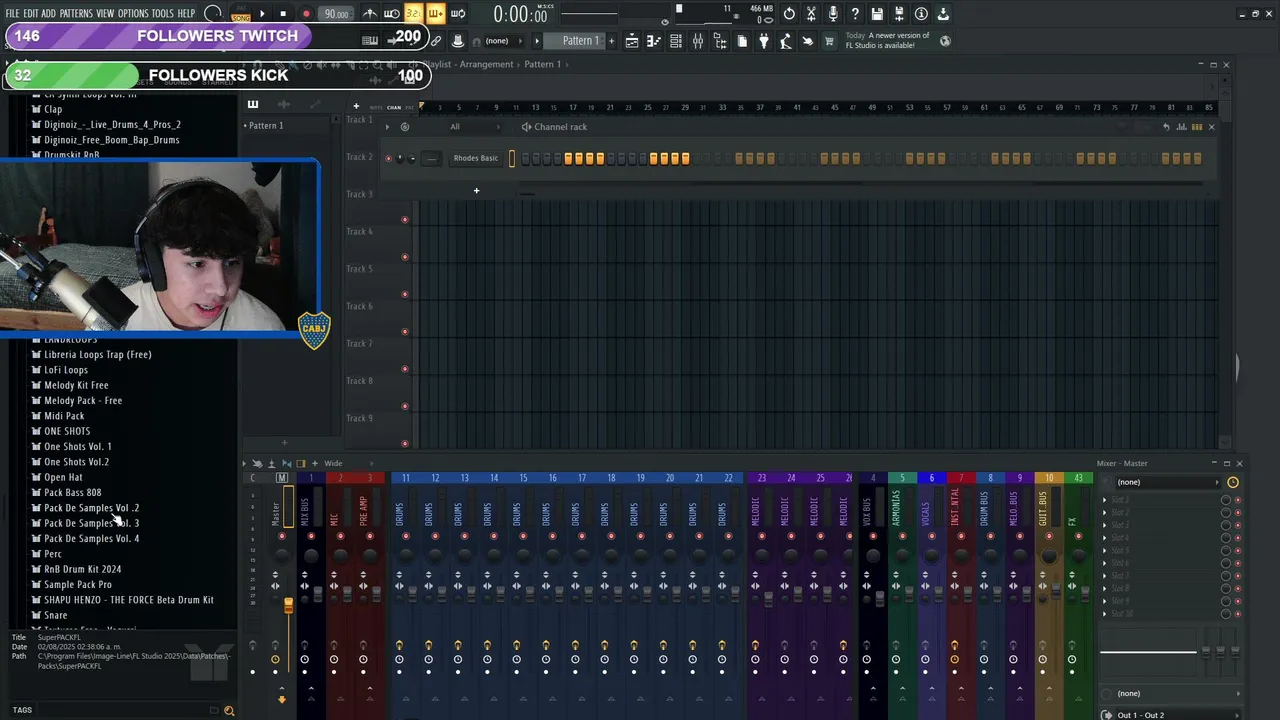
Task: Open the channel rack view icon
Action: [x=675, y=41]
